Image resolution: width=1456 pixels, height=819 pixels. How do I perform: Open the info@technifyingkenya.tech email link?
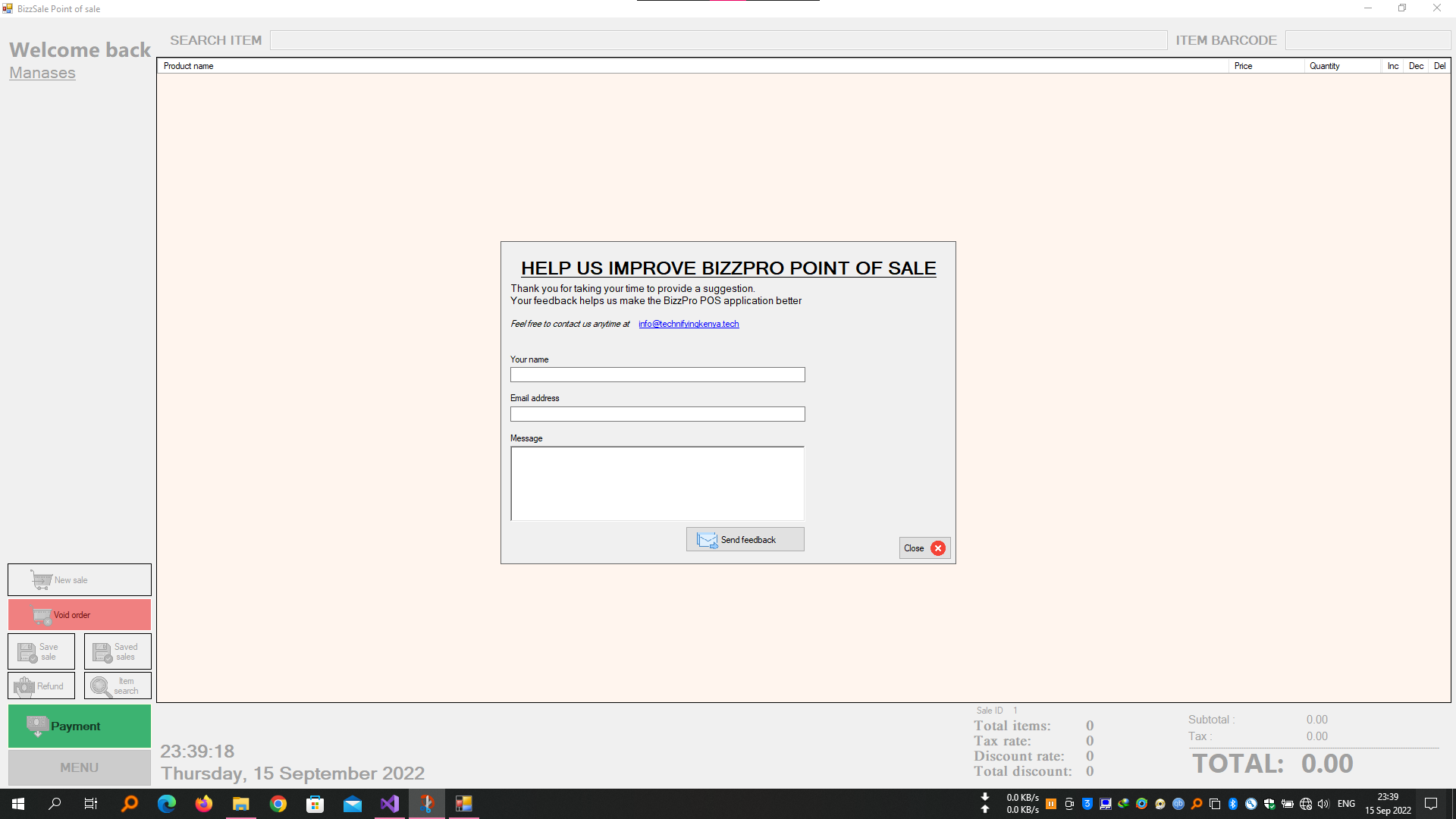coord(688,324)
